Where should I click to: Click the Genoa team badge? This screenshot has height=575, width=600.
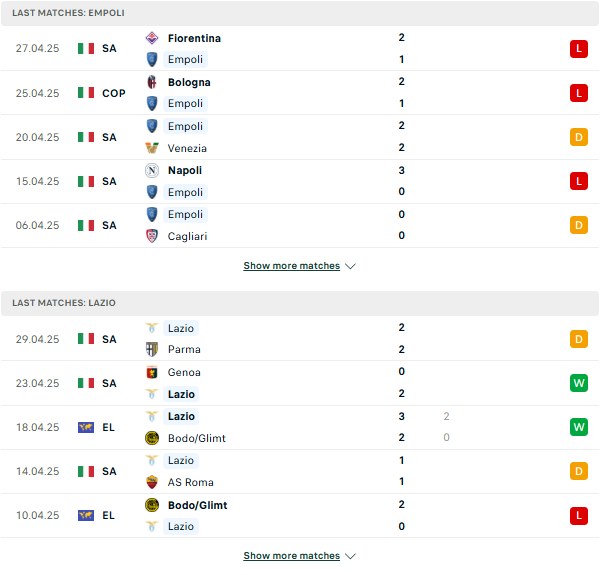152,372
